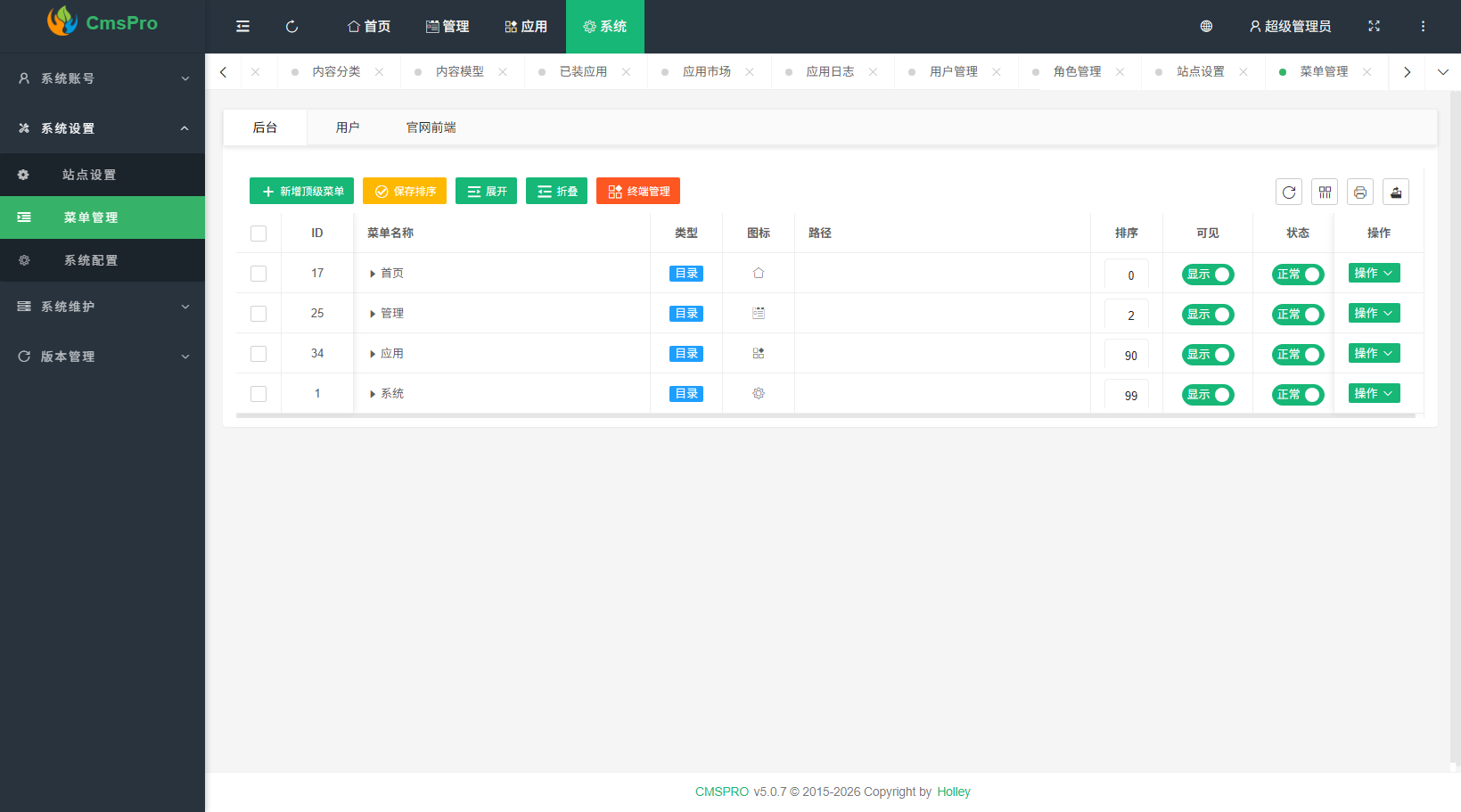Expand the 首页 menu tree row

coord(373,274)
